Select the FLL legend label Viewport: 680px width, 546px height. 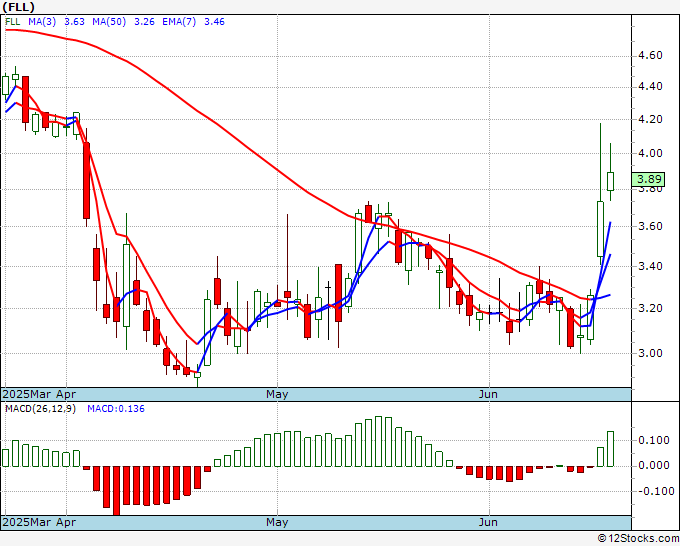13,22
